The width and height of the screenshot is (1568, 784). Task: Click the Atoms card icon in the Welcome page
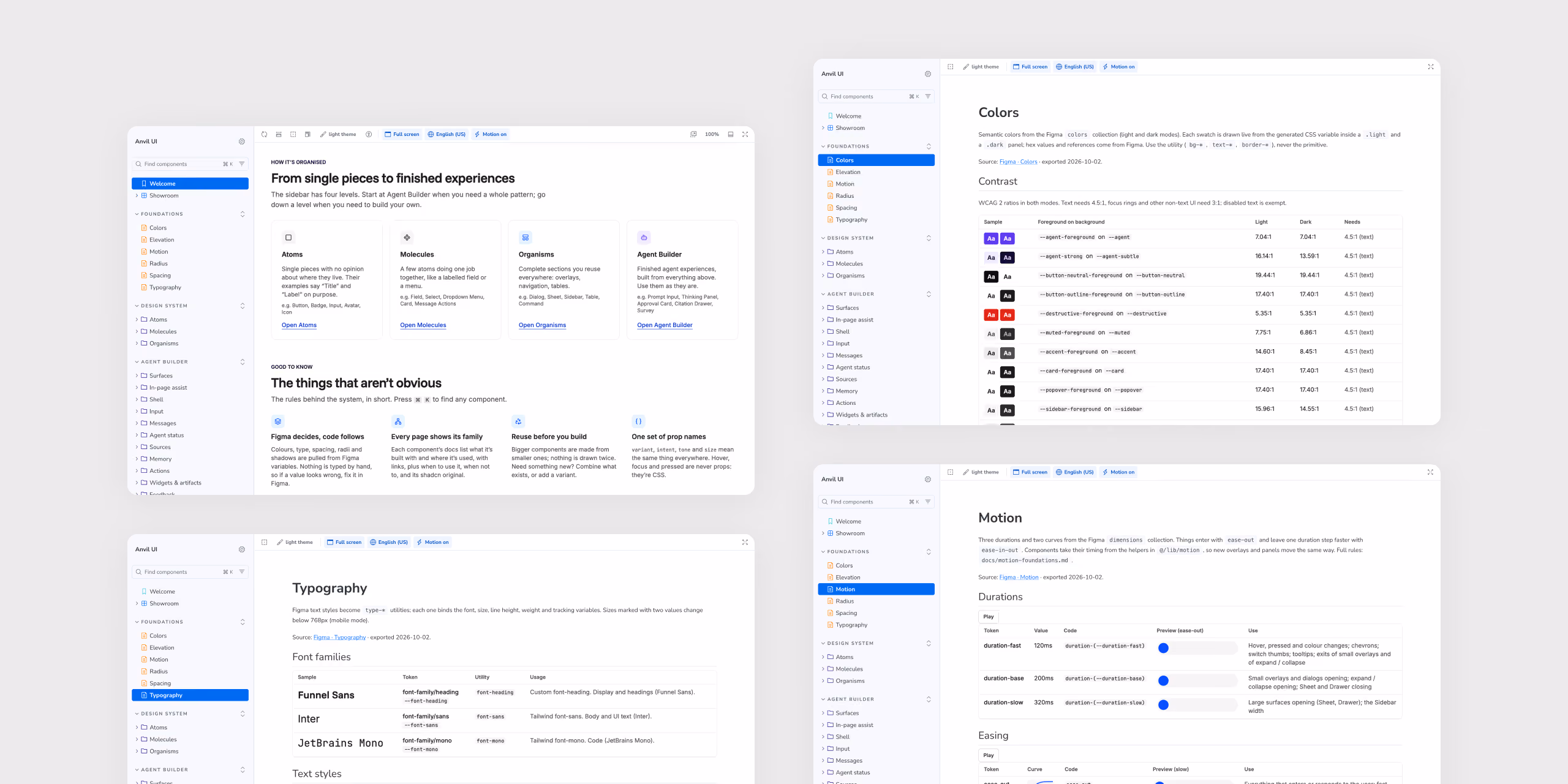288,238
